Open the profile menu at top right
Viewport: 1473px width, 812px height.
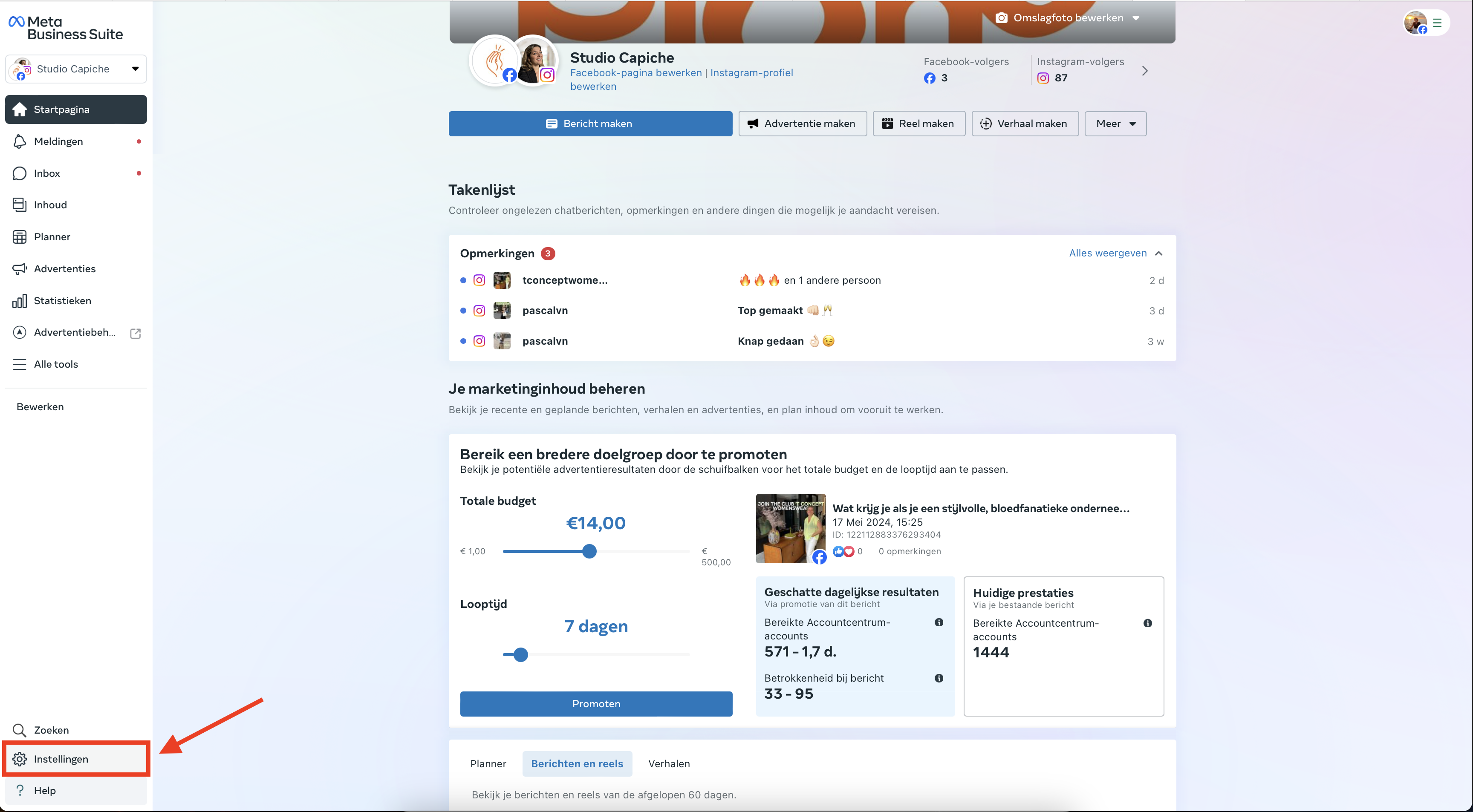tap(1426, 23)
